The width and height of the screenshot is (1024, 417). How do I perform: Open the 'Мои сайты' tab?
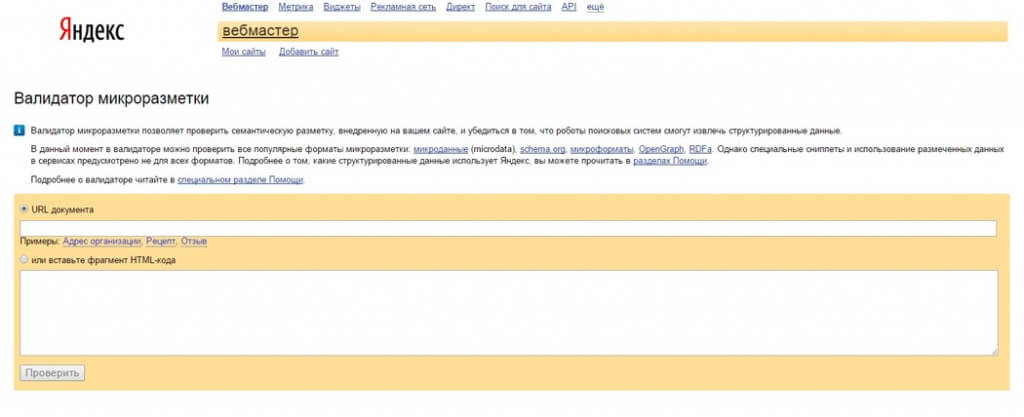coord(243,52)
